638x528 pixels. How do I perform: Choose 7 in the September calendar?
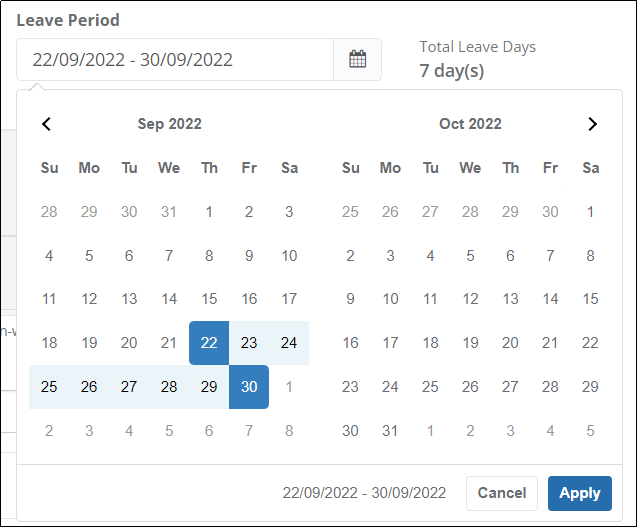click(169, 256)
